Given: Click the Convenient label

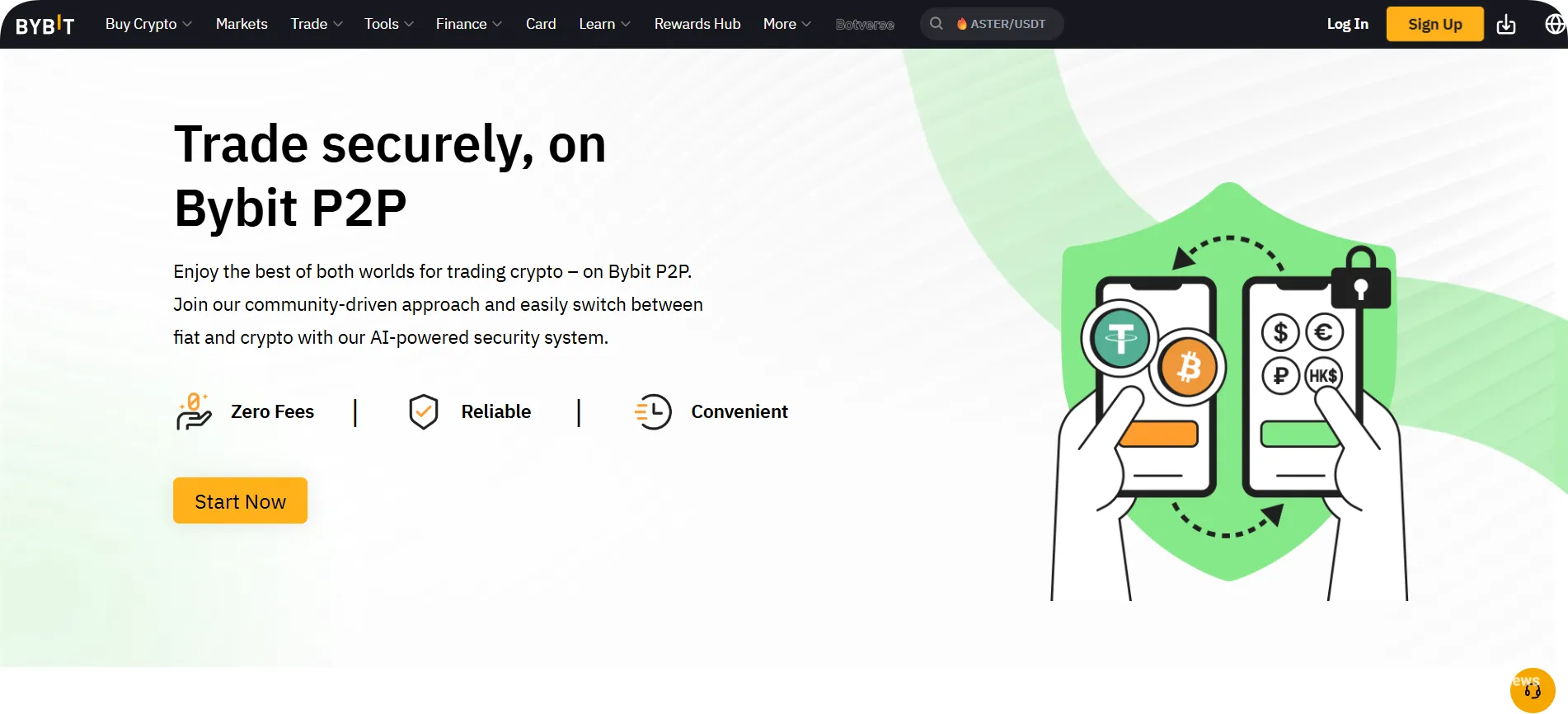Looking at the screenshot, I should (739, 411).
